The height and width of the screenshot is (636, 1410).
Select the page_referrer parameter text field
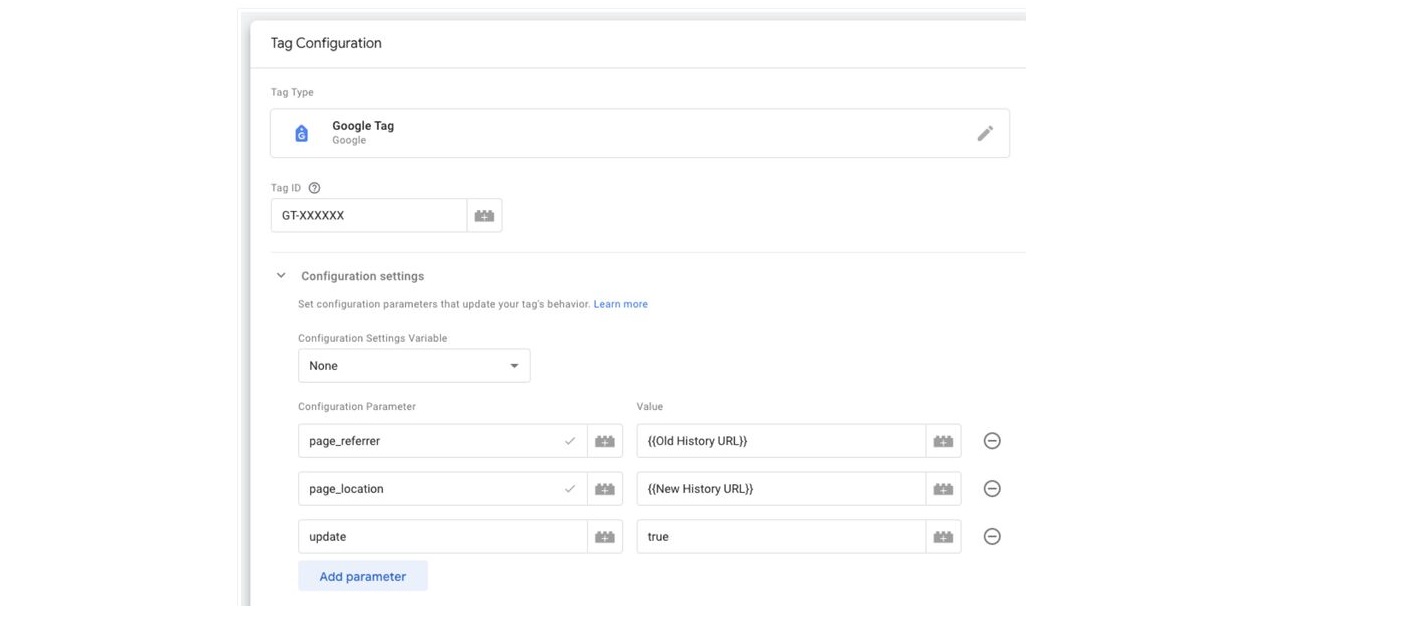[420, 440]
